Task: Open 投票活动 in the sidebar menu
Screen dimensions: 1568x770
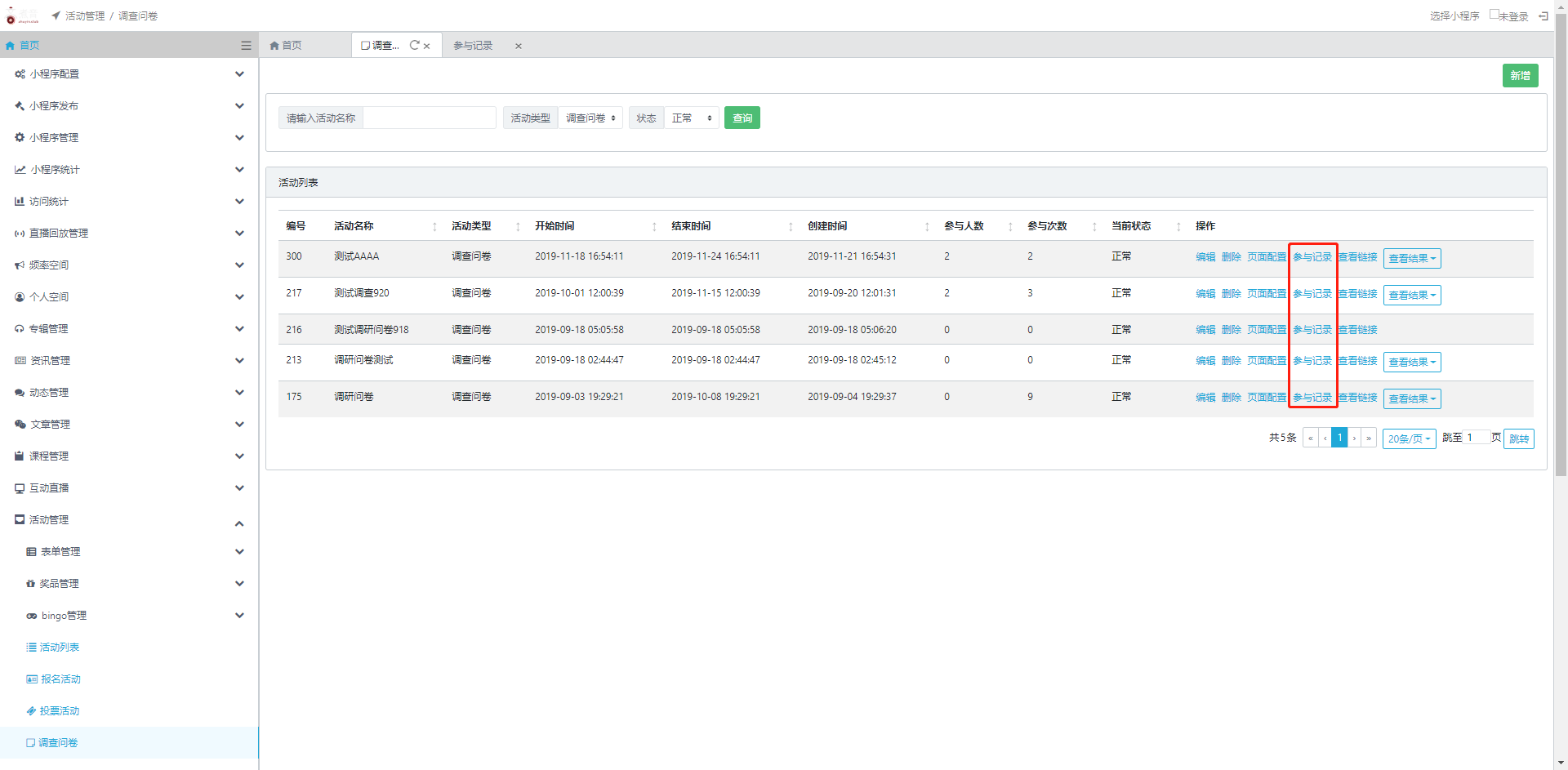Action: coord(60,711)
